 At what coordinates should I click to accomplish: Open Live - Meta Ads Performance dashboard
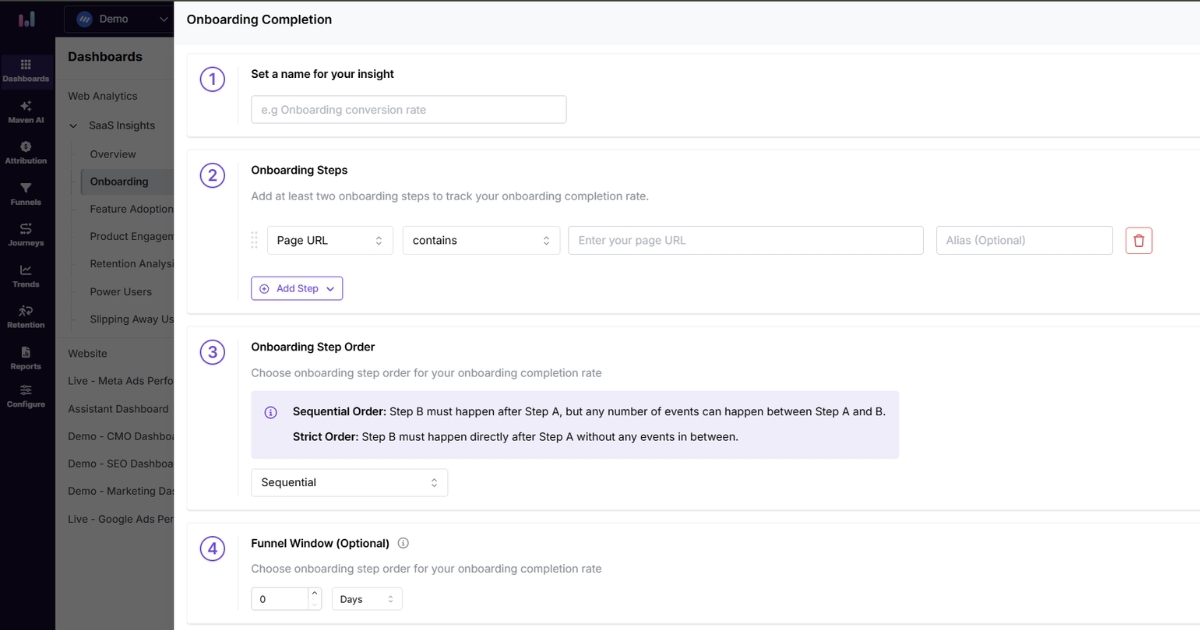coord(121,381)
